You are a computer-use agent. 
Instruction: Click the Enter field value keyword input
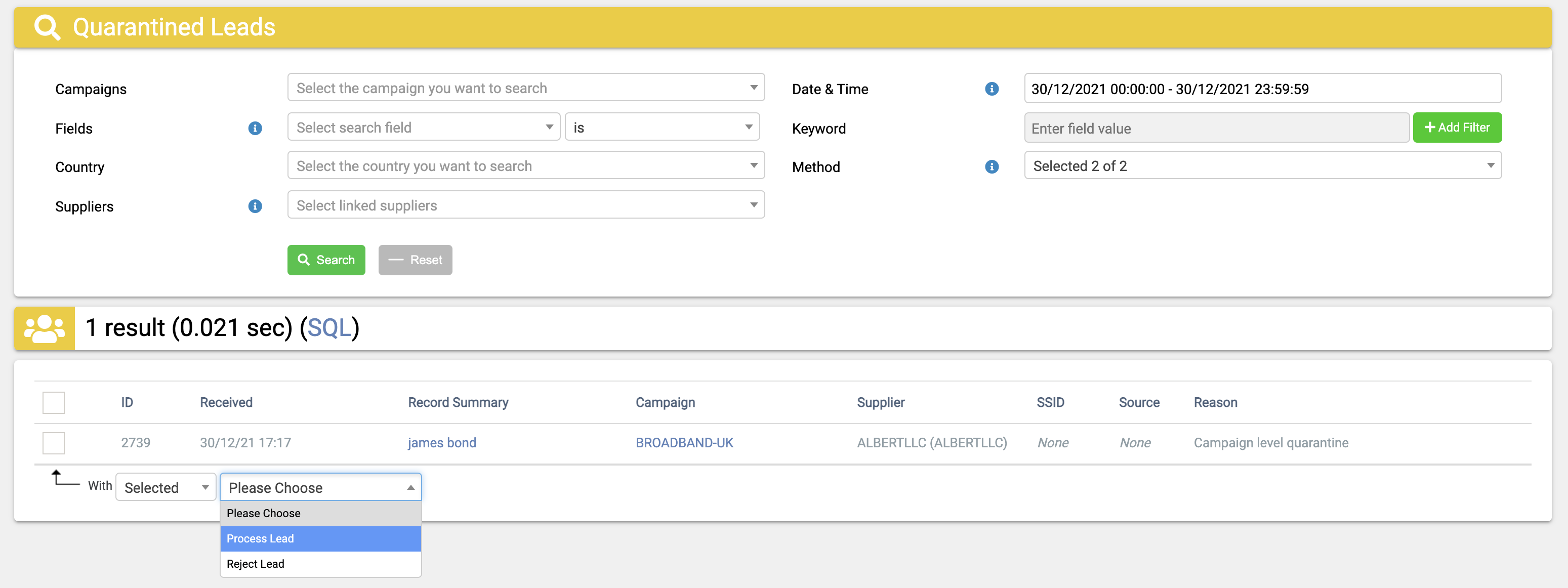(1216, 128)
